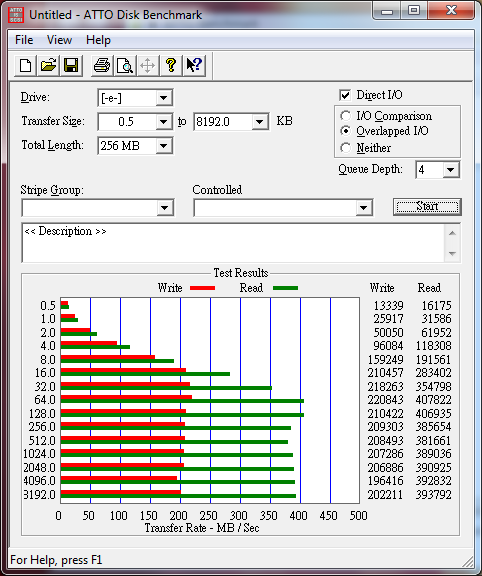Close the ATTO Disk Benchmark window

[451, 11]
